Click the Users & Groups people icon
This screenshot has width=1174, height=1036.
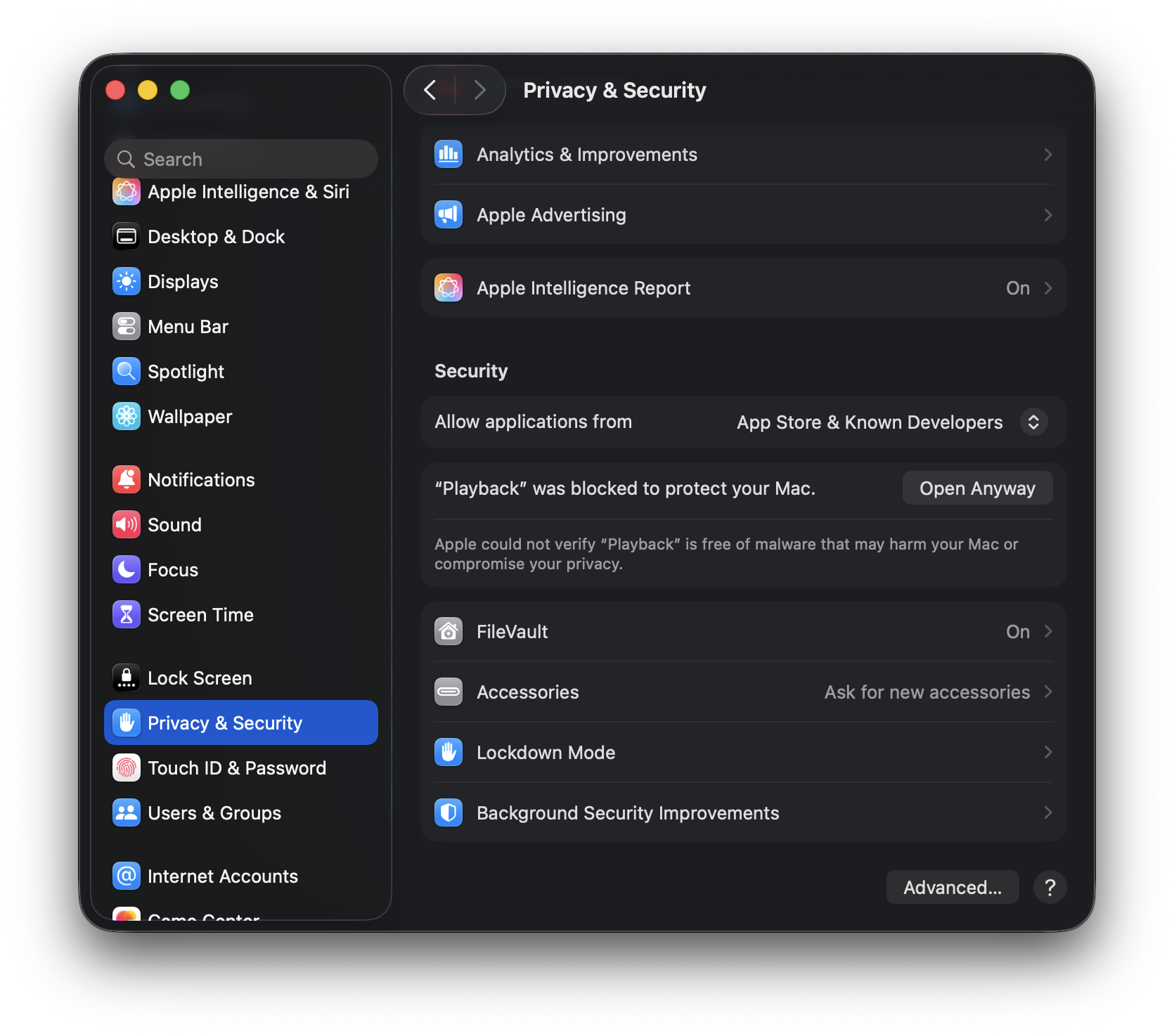pos(127,813)
